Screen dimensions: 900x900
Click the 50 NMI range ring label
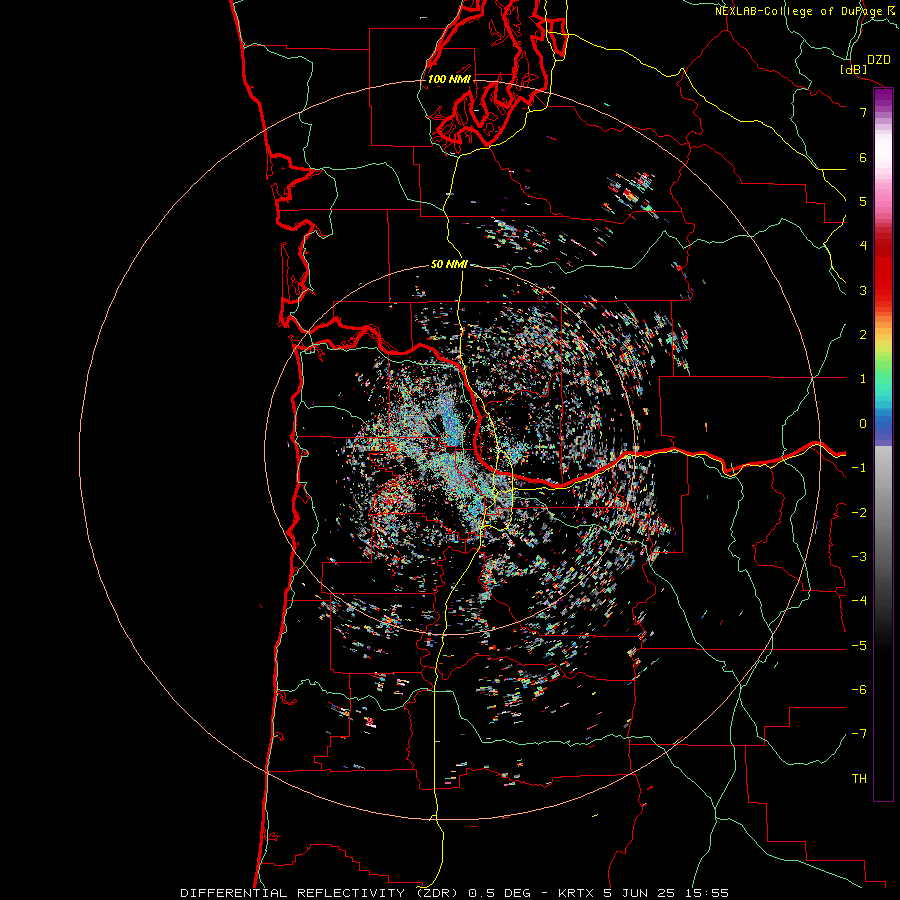tap(449, 264)
